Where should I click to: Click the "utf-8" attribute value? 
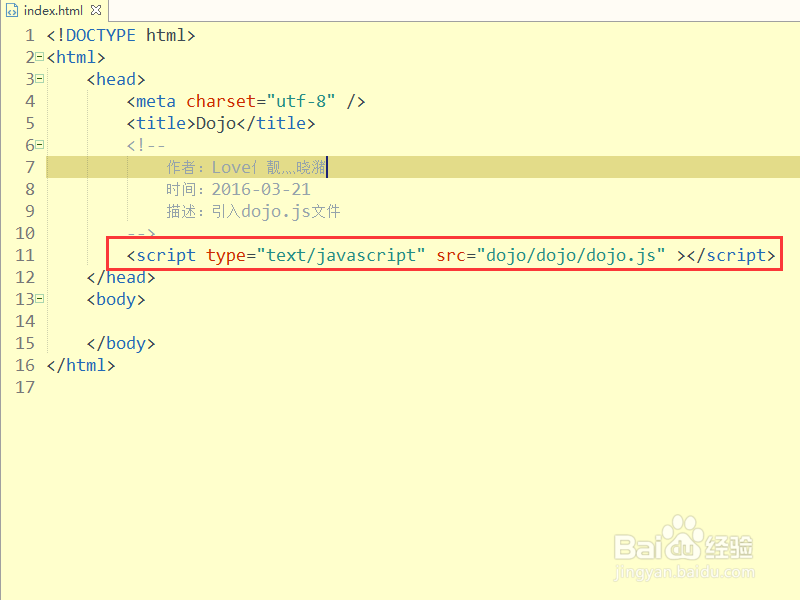point(301,101)
